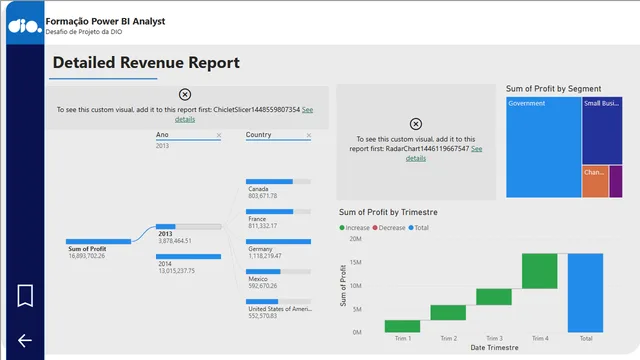Viewport: 640px width, 360px height.
Task: Remove the Country level with its X
Action: pos(309,135)
